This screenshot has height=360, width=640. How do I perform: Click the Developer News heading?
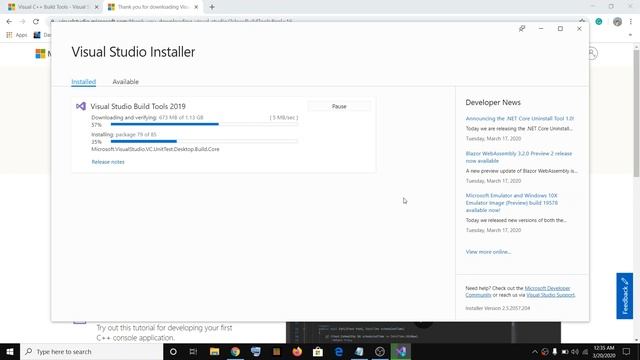coord(493,102)
